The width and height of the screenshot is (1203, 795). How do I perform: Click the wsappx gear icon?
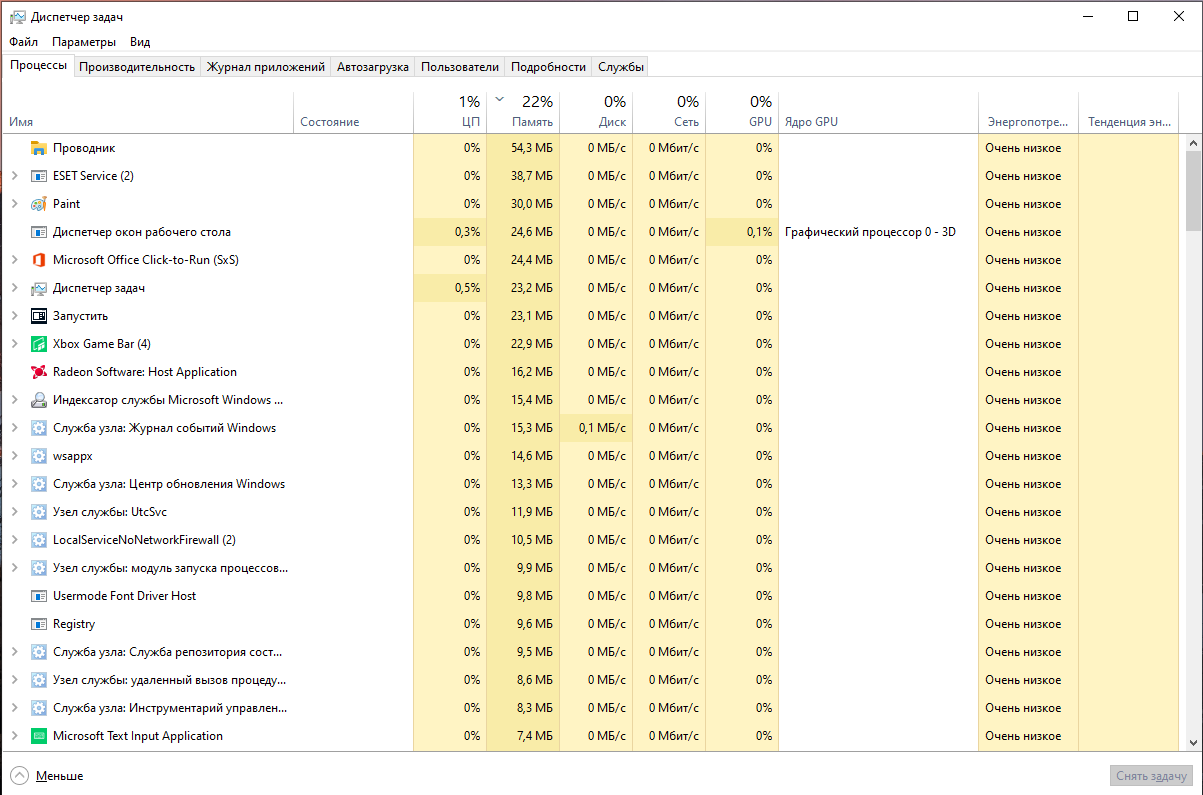coord(39,456)
